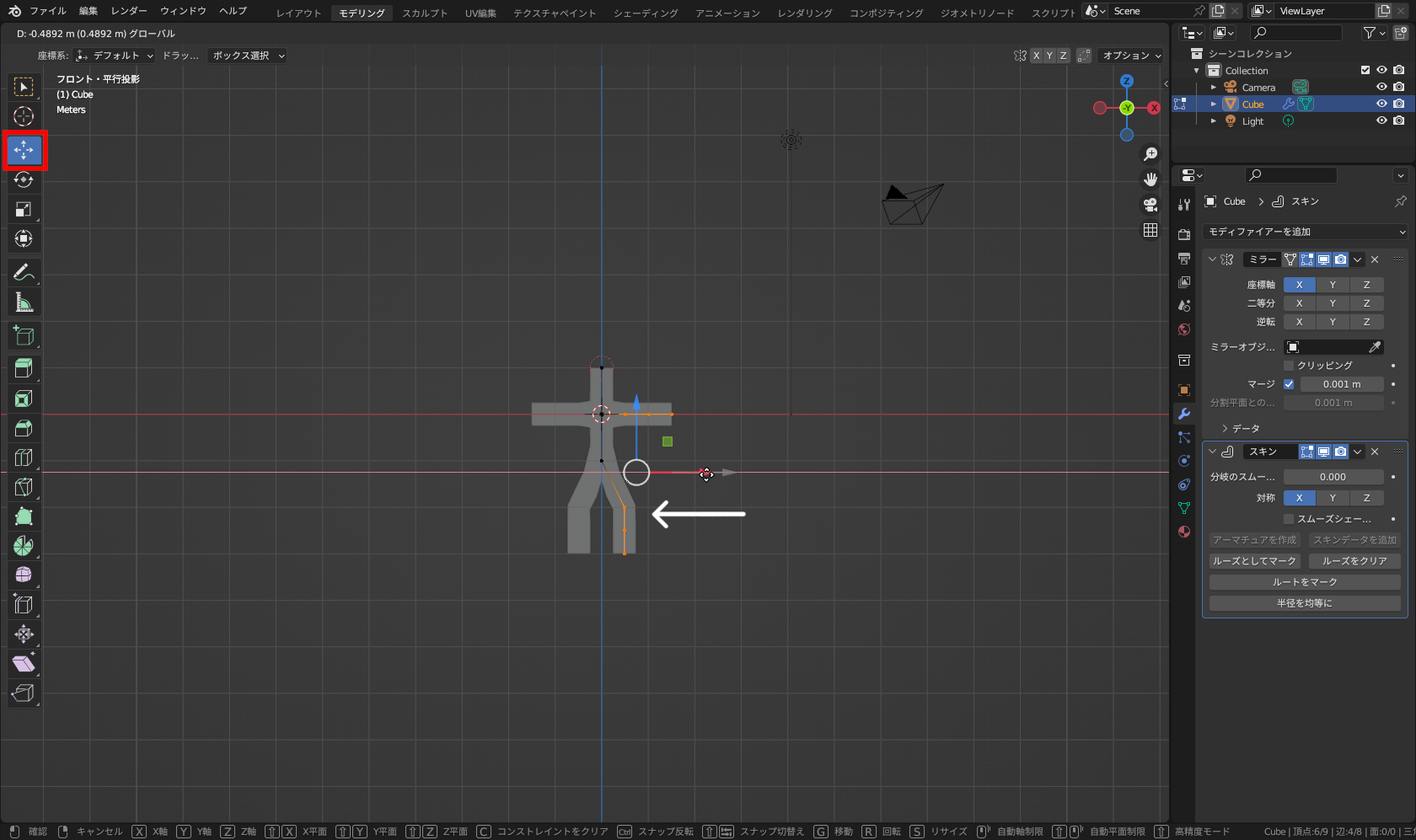Click the ルートをマーク button

pyautogui.click(x=1305, y=582)
